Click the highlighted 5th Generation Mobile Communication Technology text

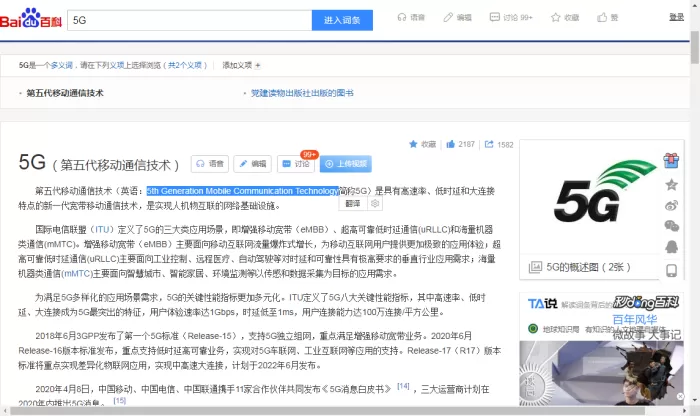coord(243,191)
